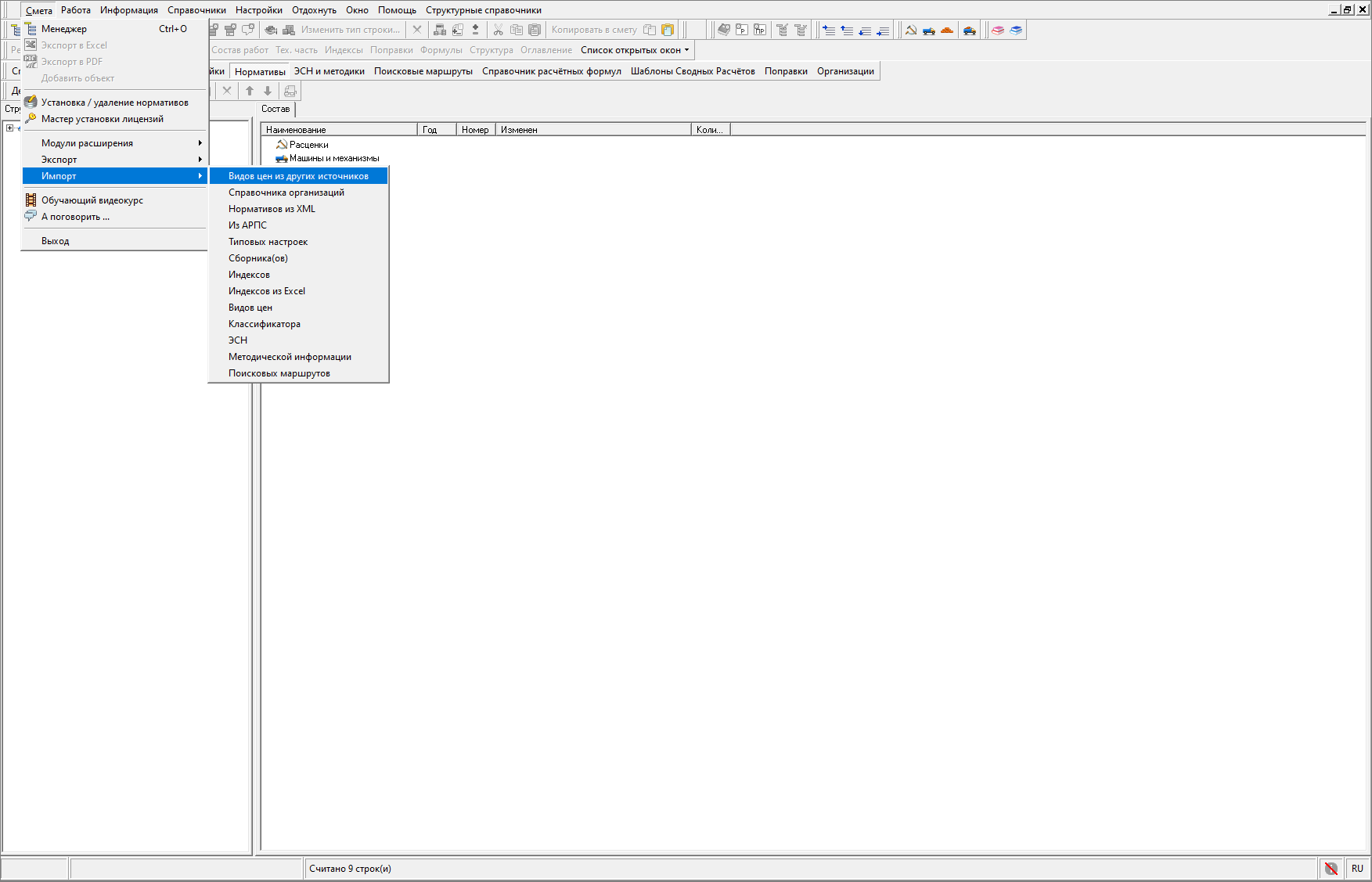The image size is (1372, 882).
Task: Select the Расценки row in the list
Action: pos(308,145)
